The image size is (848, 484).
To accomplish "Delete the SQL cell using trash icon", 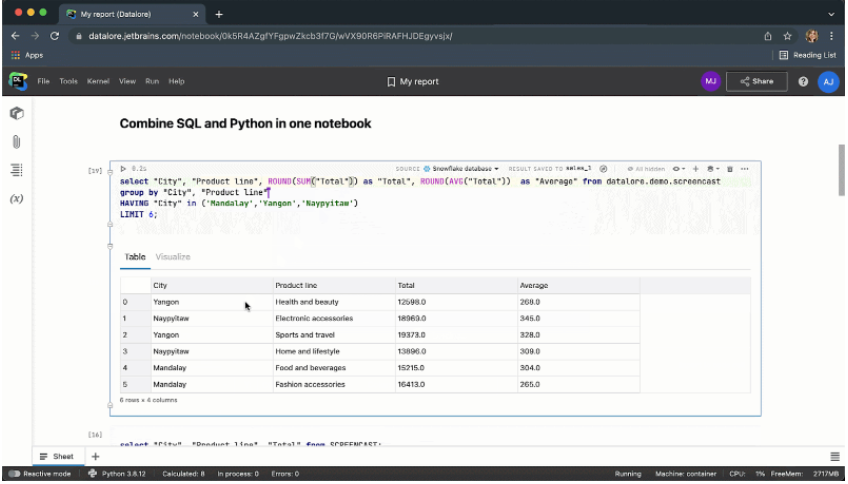I will (x=730, y=169).
